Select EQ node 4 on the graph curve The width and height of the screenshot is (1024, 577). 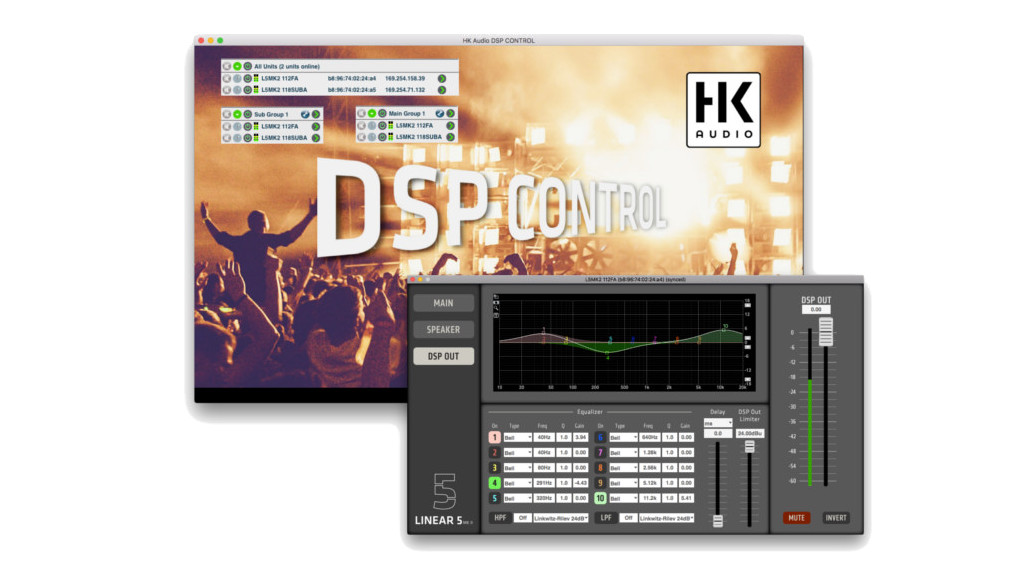(607, 354)
